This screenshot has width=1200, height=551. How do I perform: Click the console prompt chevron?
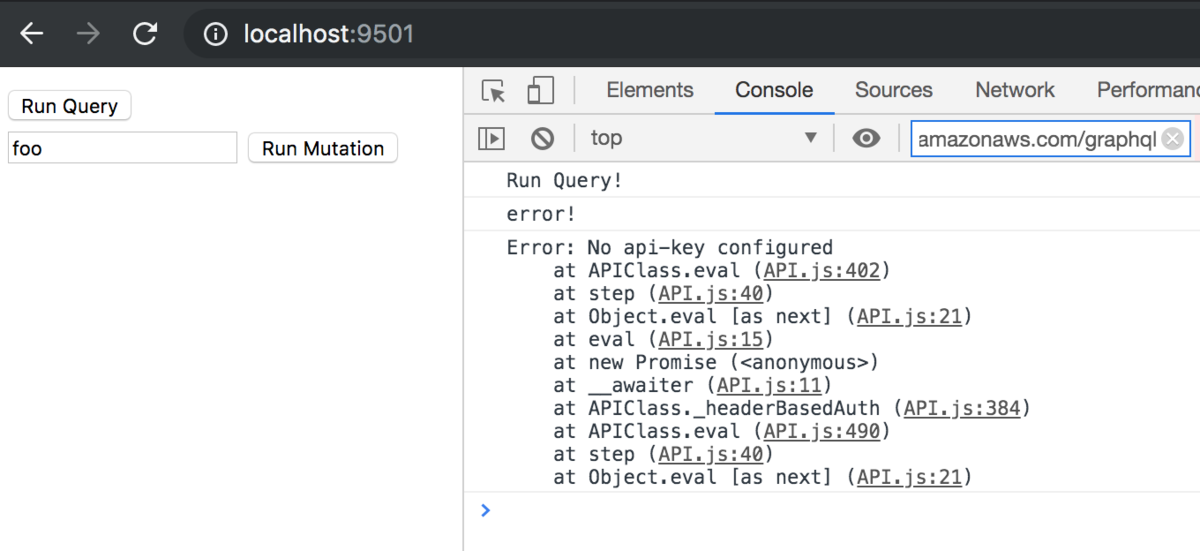(x=486, y=511)
